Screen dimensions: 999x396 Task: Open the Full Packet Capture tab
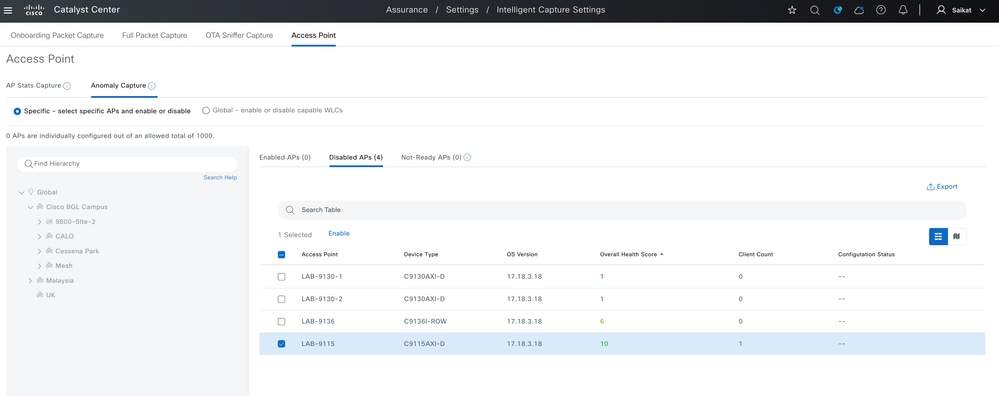click(155, 36)
